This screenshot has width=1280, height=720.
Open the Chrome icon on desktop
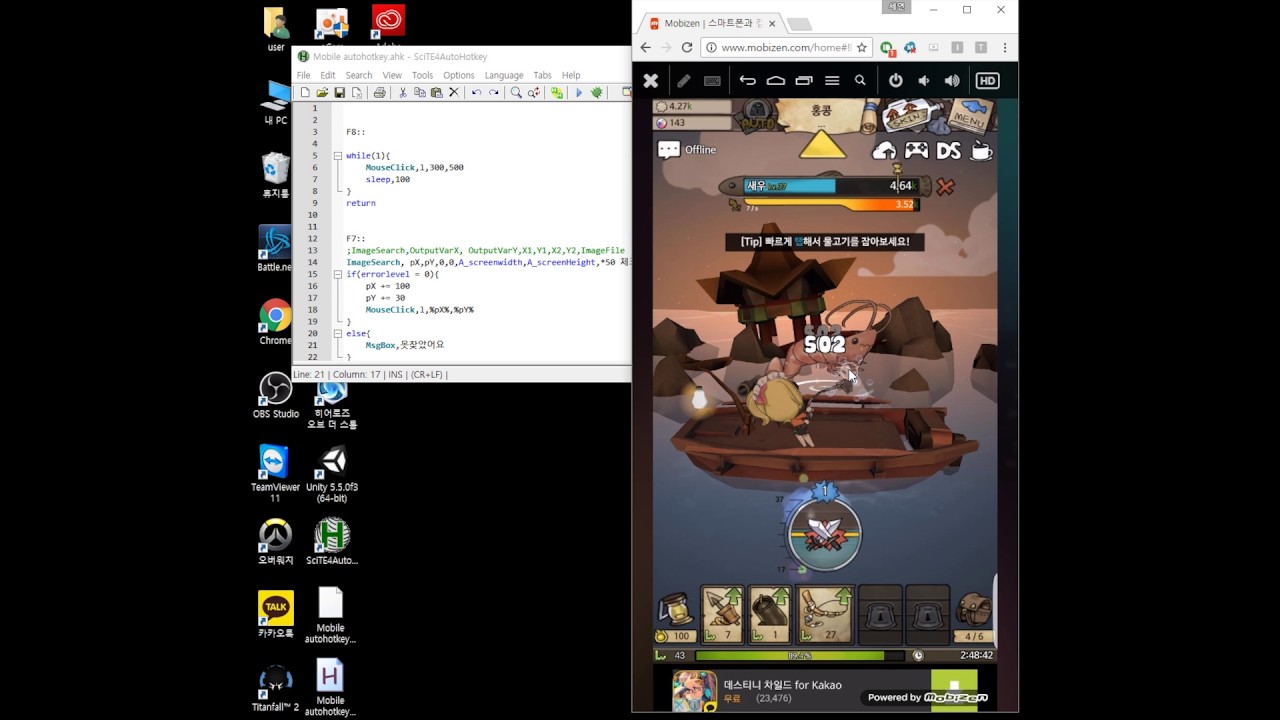pyautogui.click(x=275, y=322)
